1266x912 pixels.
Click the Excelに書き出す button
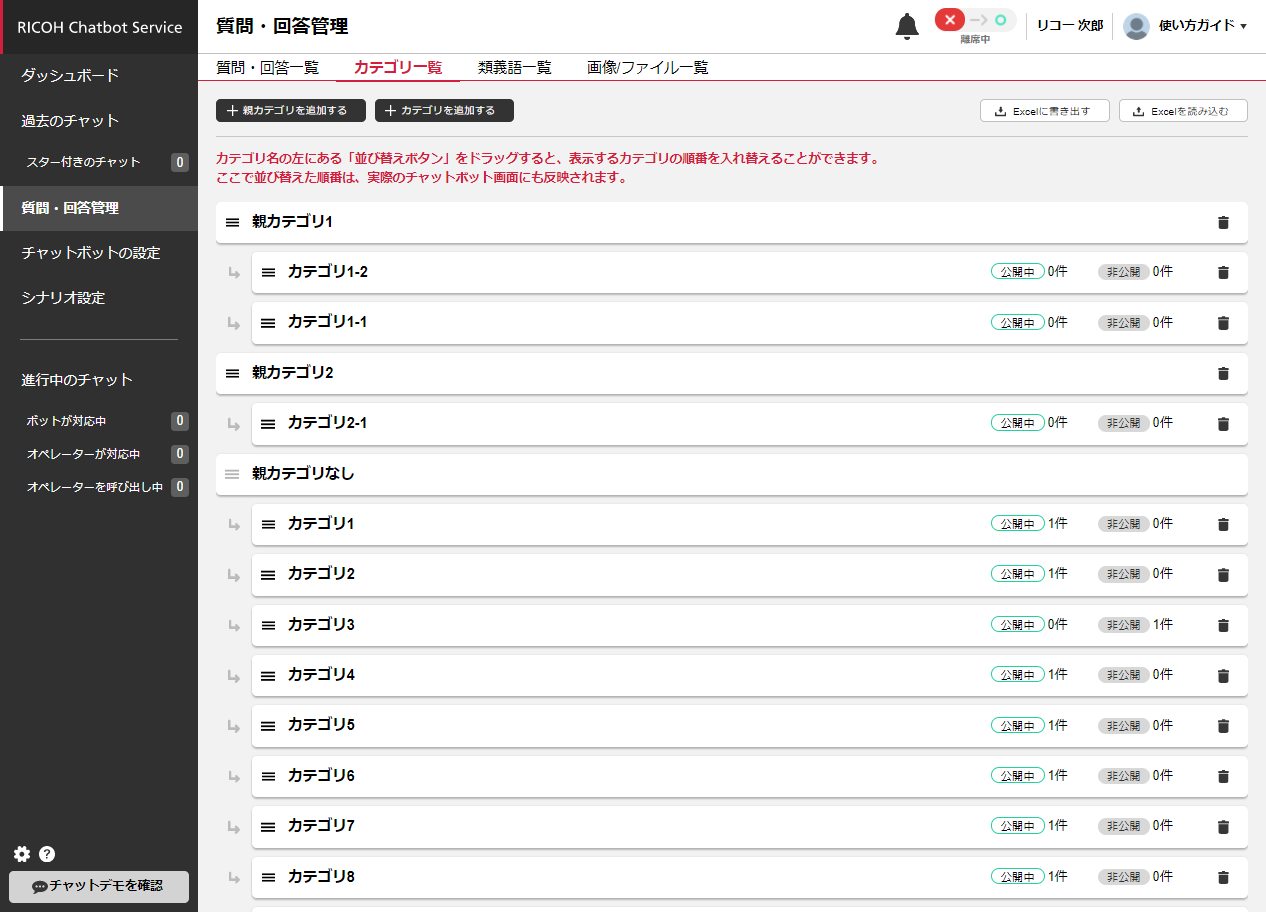point(1044,111)
